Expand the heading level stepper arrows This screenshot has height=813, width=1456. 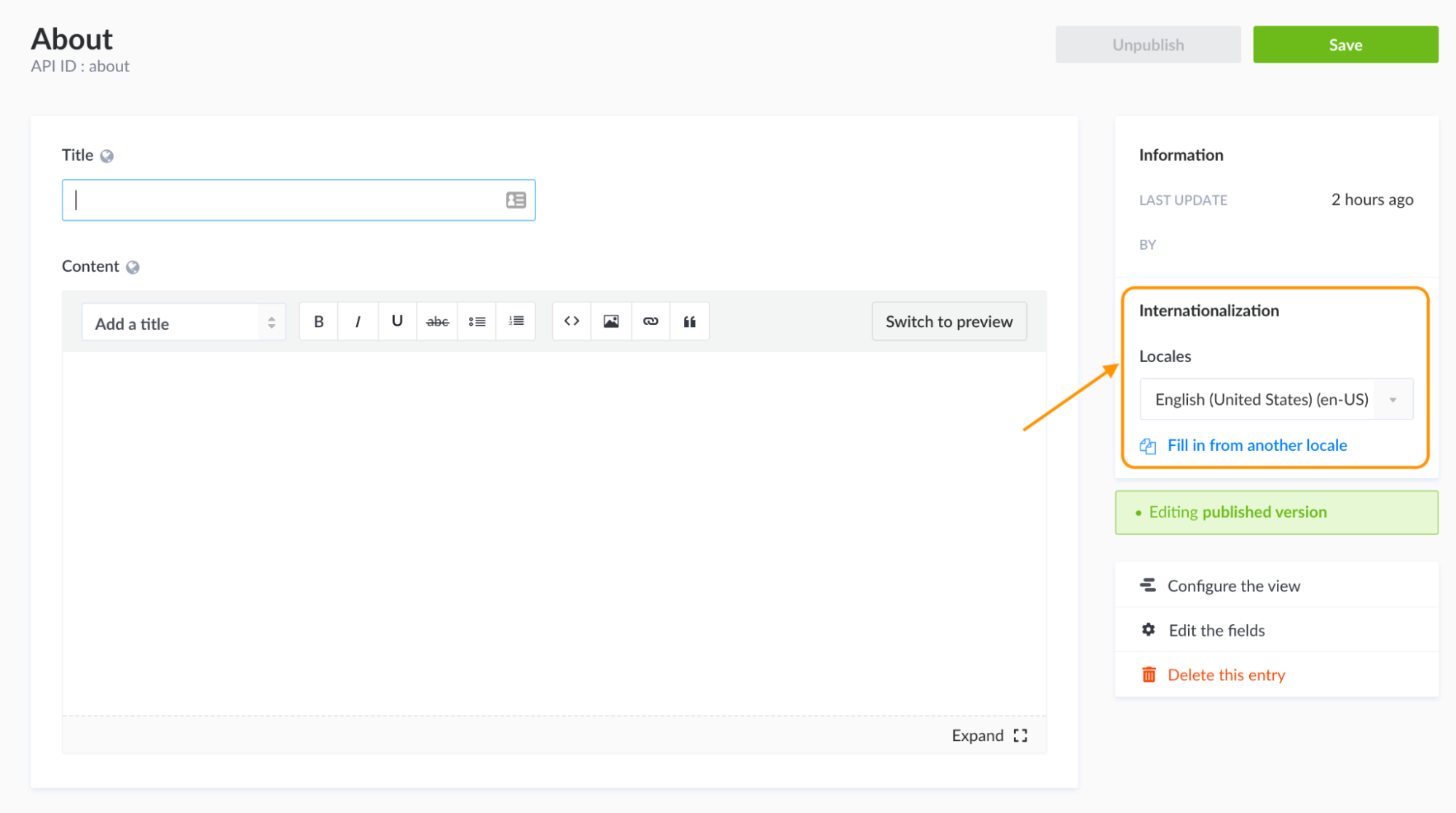(271, 321)
